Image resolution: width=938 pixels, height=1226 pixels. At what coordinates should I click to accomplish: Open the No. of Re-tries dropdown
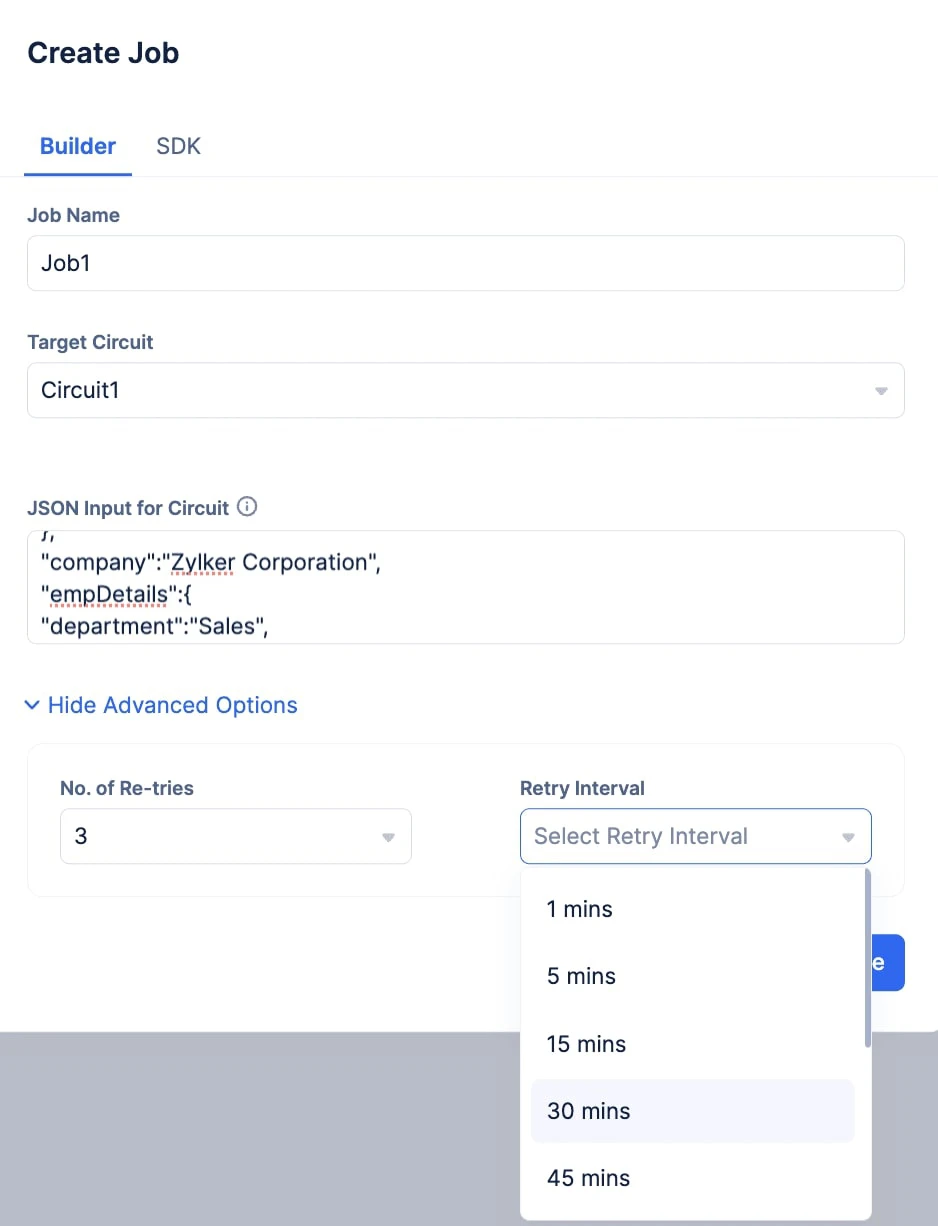[x=236, y=836]
